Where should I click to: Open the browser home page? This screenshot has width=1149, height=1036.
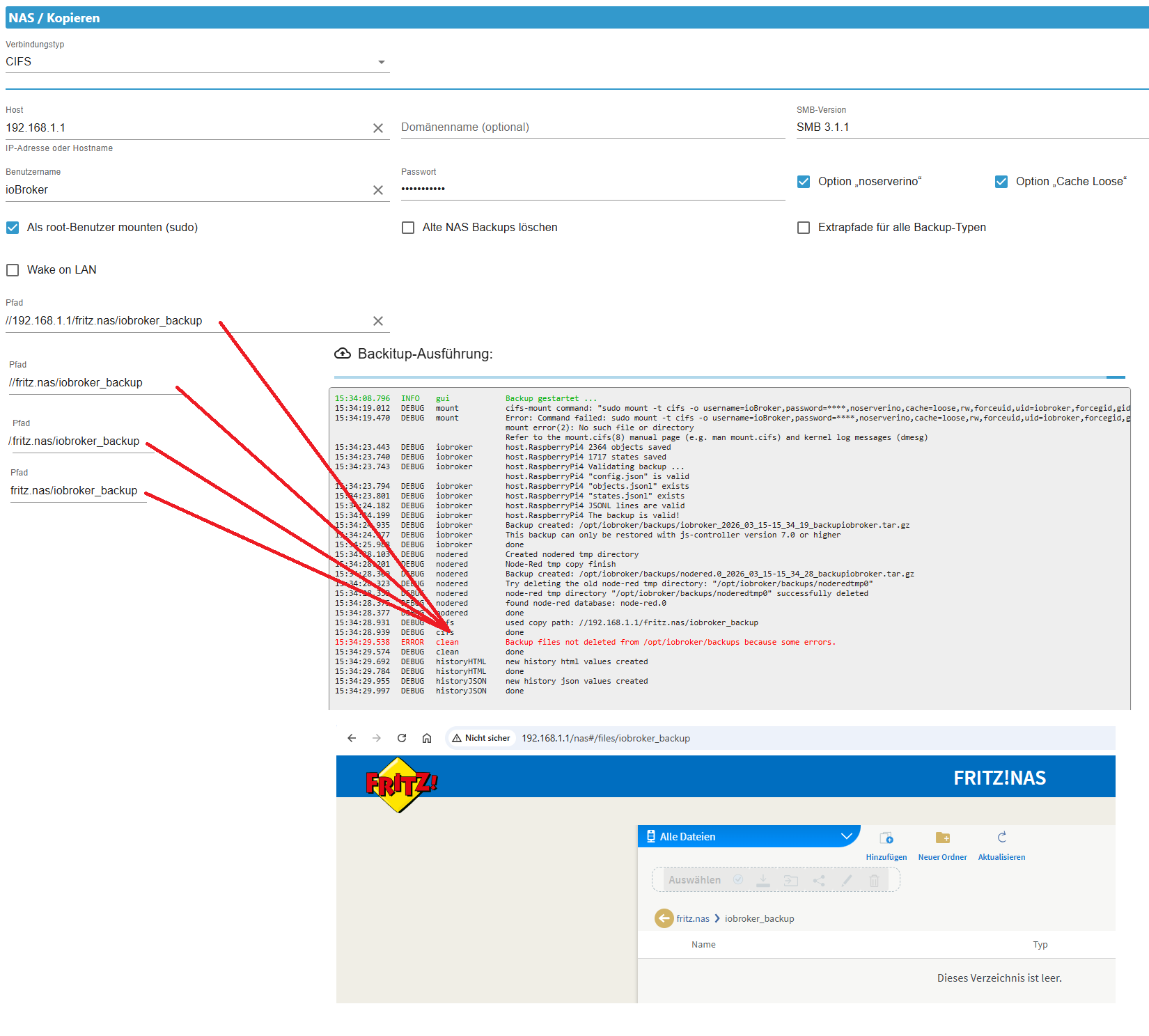(x=427, y=738)
